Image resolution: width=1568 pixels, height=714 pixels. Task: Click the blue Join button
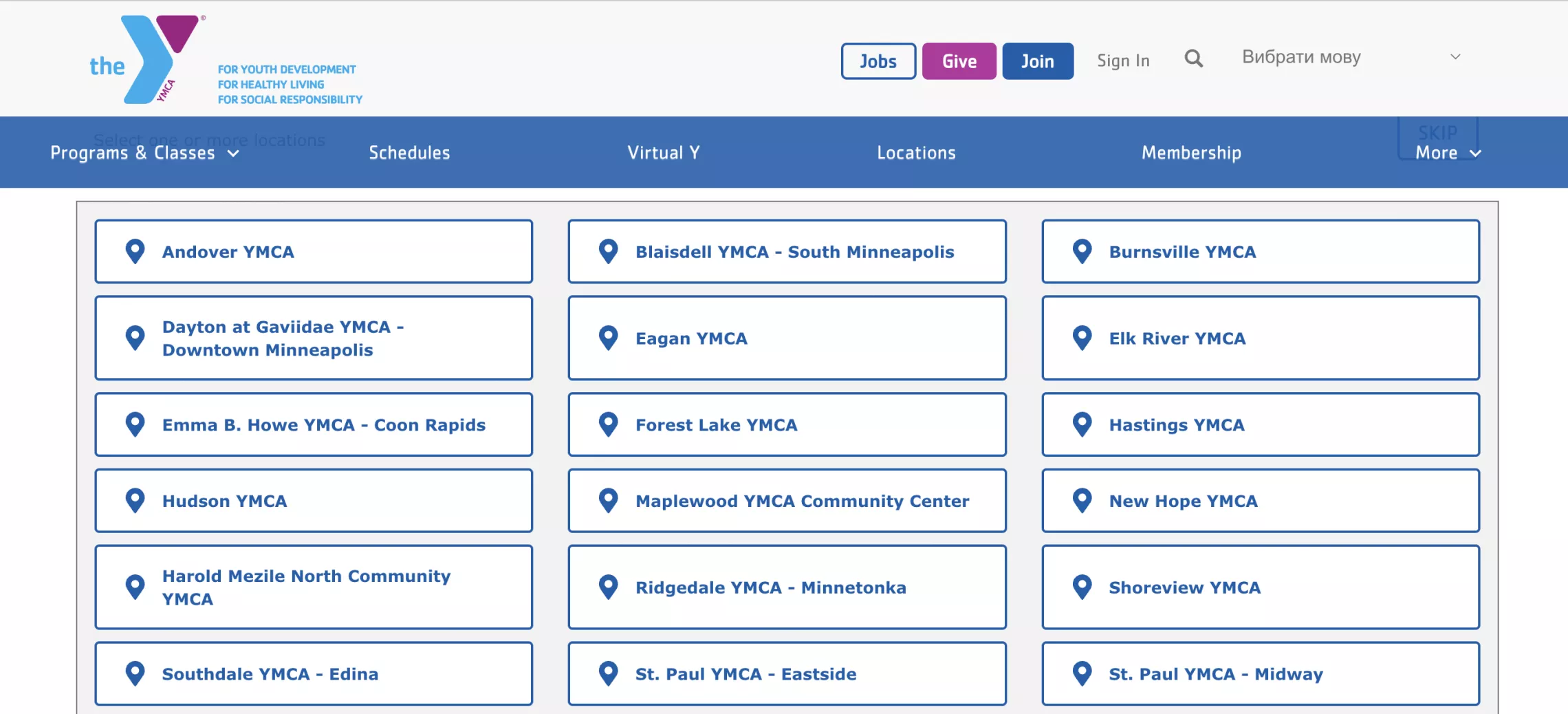[x=1038, y=61]
